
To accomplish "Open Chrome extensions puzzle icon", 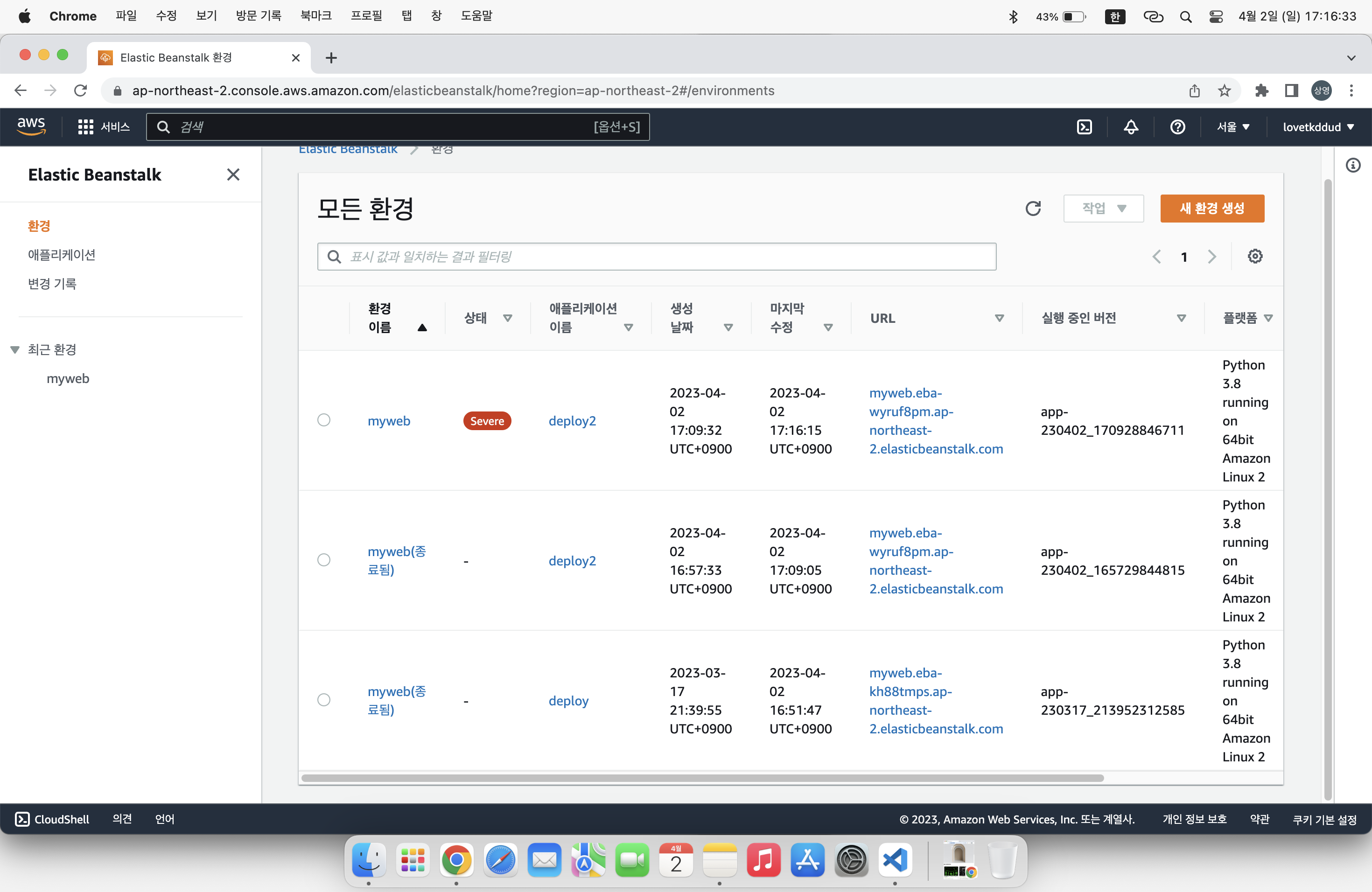I will coord(1261,91).
